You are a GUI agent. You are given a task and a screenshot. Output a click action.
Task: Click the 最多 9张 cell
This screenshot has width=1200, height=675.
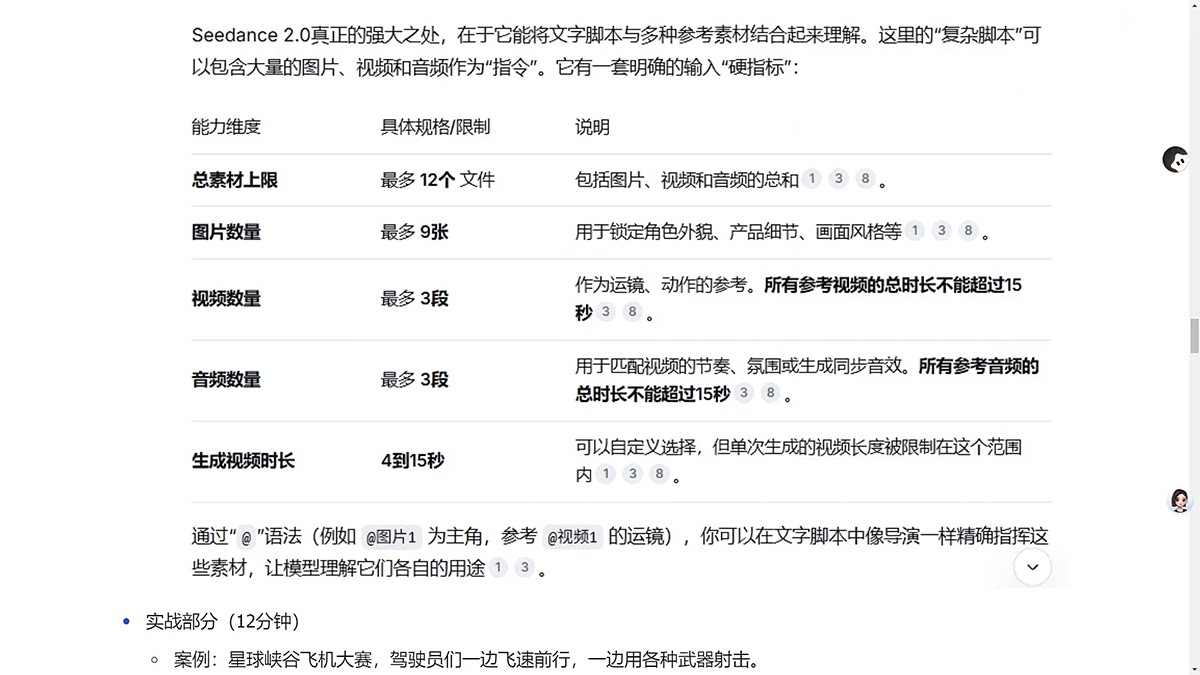coord(414,232)
